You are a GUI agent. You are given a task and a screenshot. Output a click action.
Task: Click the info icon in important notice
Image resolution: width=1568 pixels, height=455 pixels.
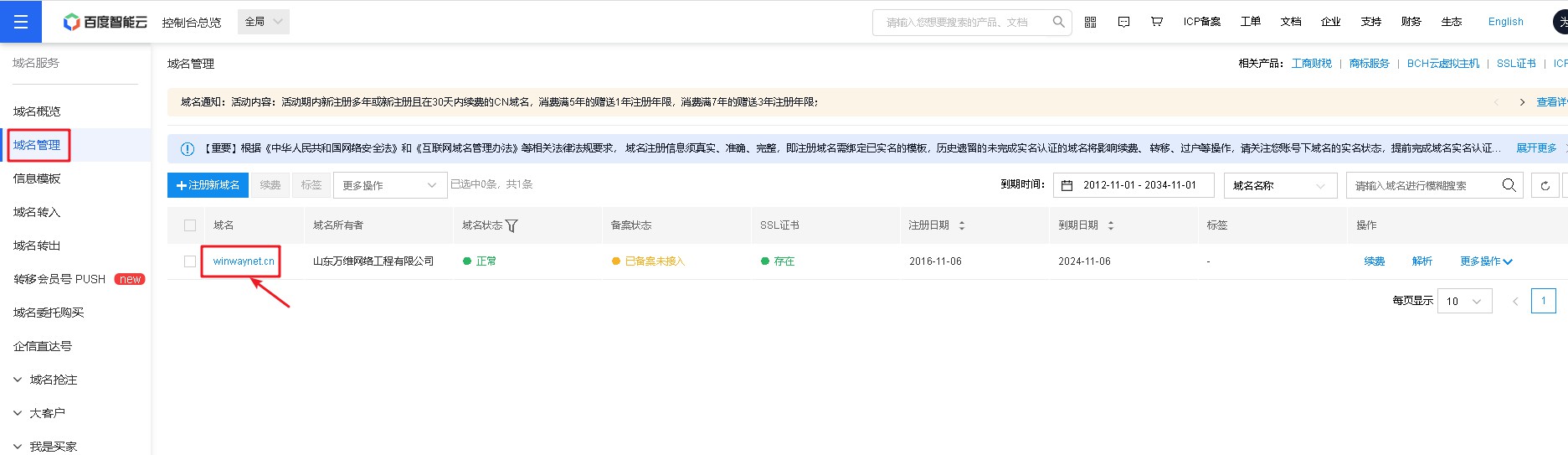point(188,149)
